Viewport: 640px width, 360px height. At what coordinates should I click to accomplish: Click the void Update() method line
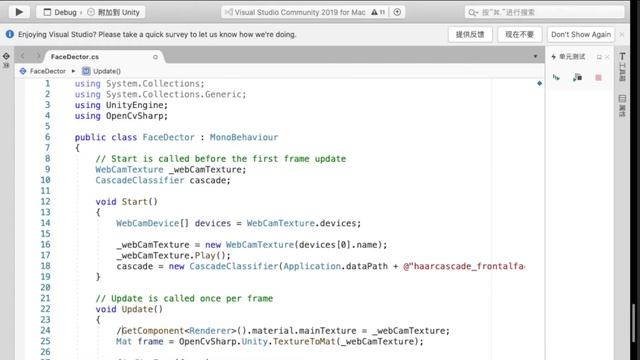coord(129,309)
